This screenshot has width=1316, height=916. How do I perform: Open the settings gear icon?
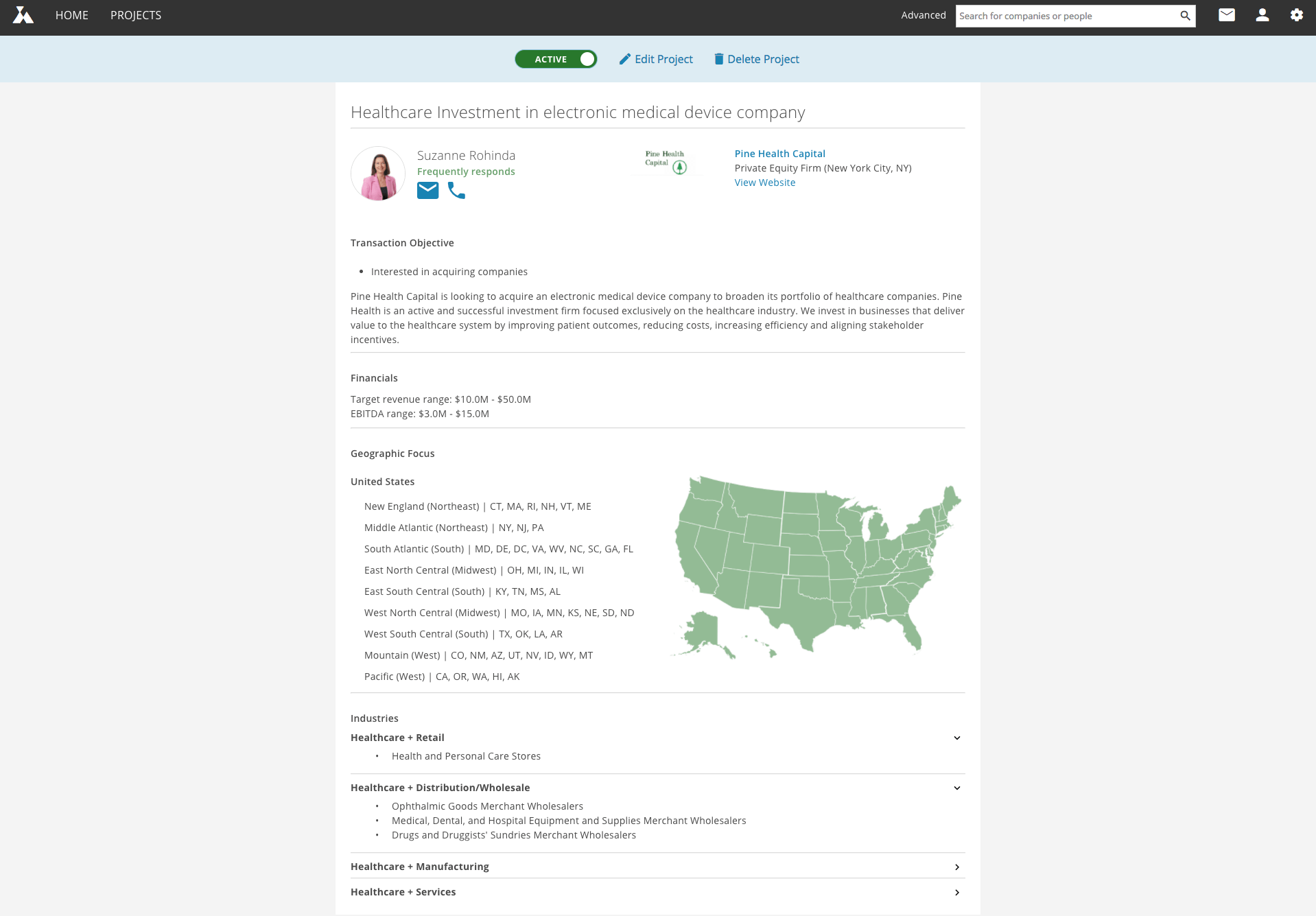click(1296, 15)
